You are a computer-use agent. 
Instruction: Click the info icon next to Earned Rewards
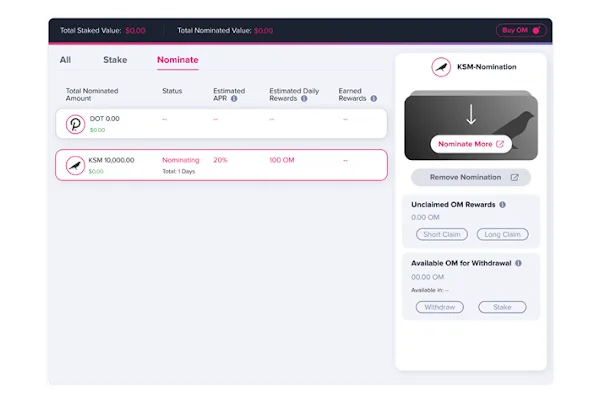pyautogui.click(x=373, y=99)
